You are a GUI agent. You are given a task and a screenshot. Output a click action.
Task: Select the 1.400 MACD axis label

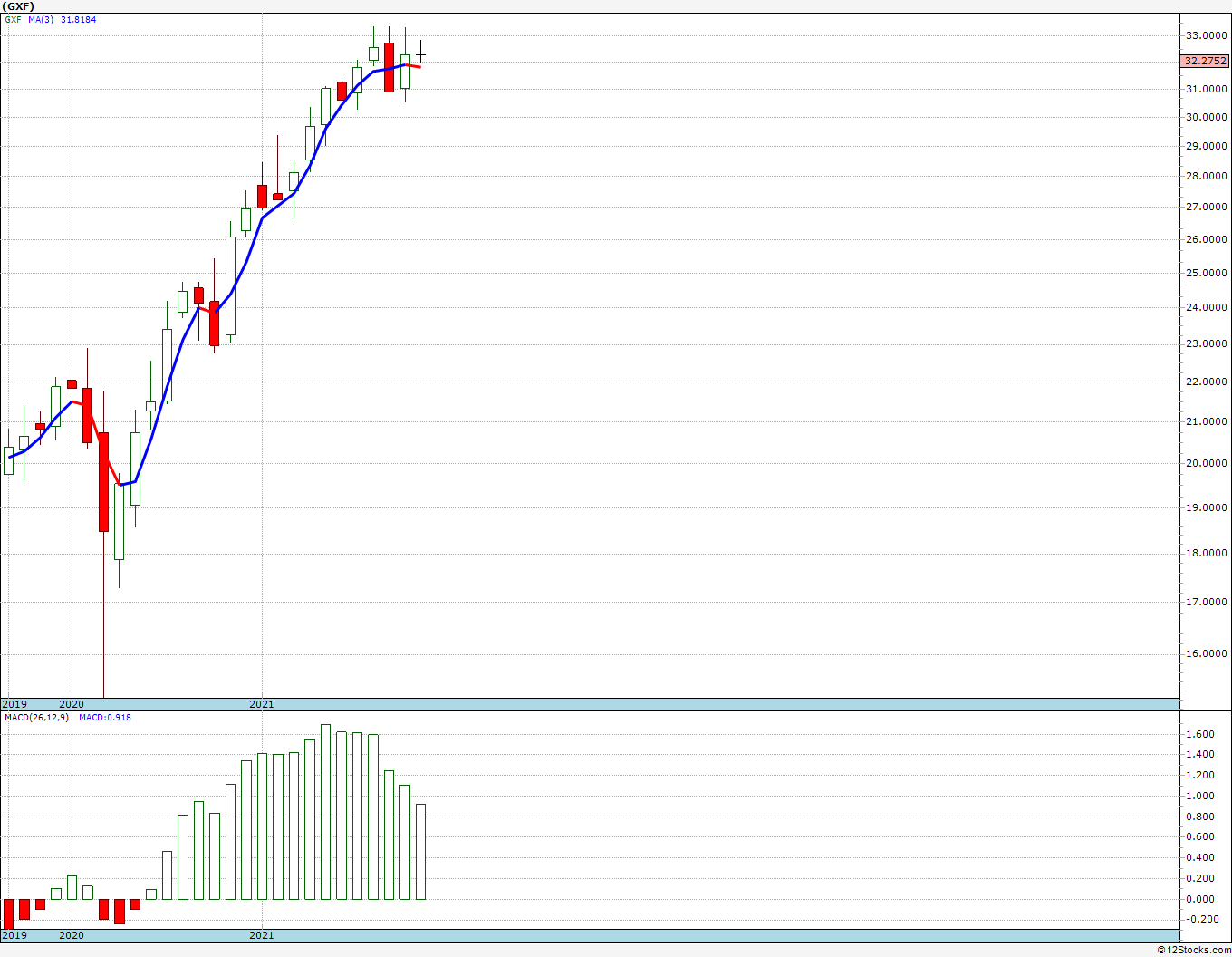click(x=1200, y=755)
